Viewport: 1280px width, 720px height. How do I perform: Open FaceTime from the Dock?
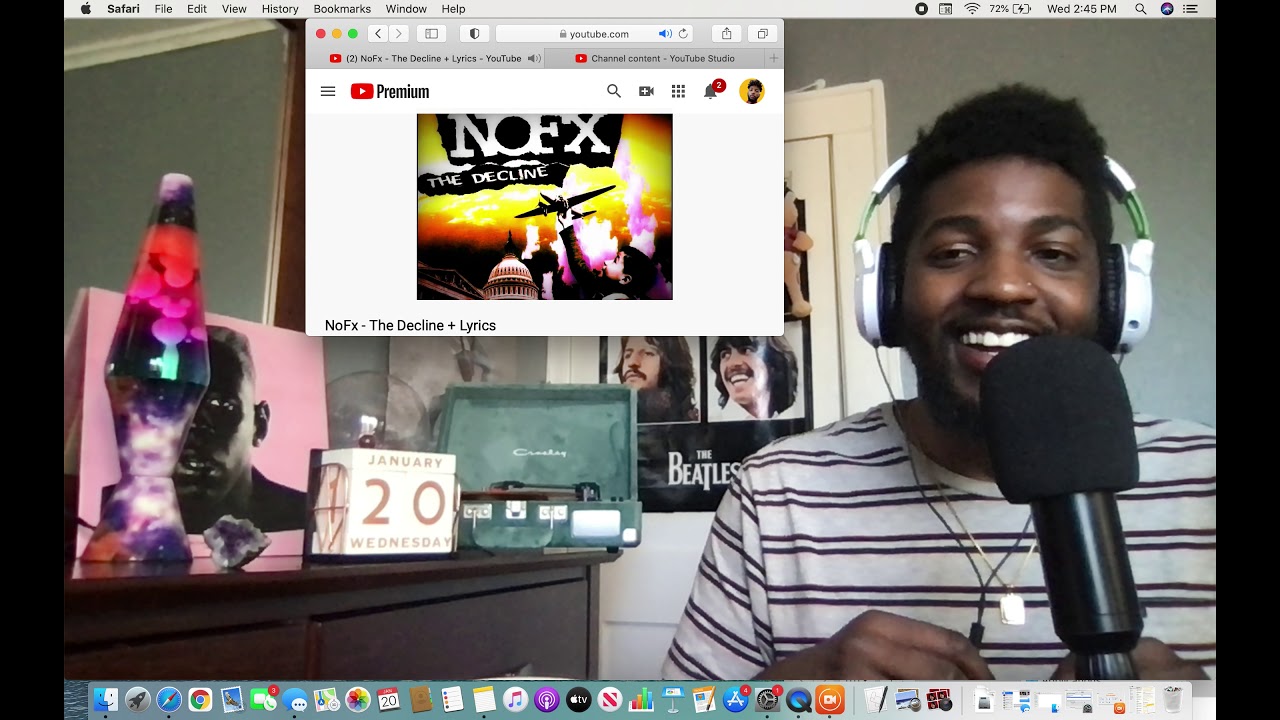tap(263, 700)
